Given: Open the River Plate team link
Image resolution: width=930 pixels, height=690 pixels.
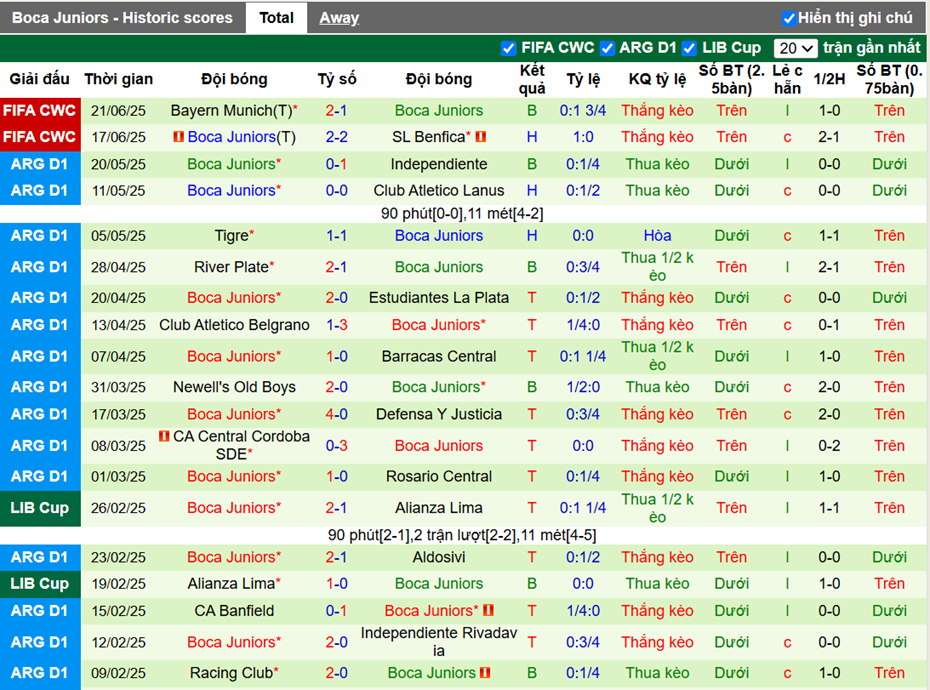Looking at the screenshot, I should [232, 267].
